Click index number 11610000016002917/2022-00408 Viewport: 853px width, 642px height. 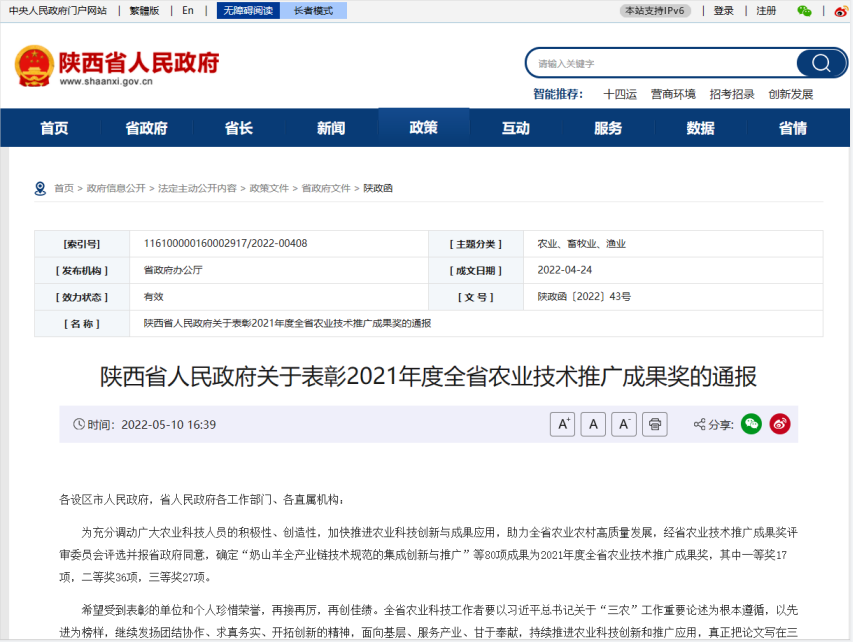pyautogui.click(x=225, y=243)
